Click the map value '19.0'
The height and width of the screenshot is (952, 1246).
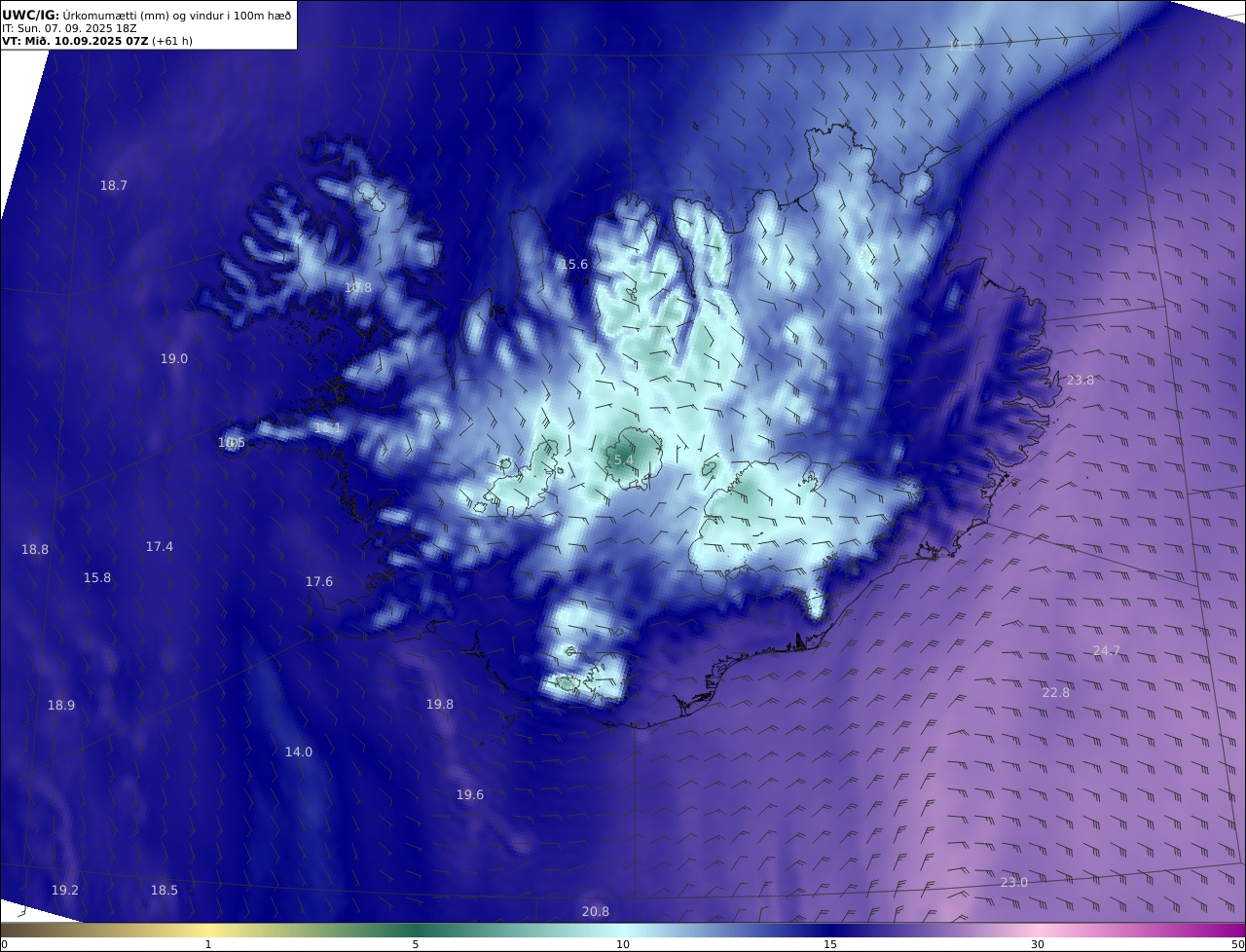174,358
